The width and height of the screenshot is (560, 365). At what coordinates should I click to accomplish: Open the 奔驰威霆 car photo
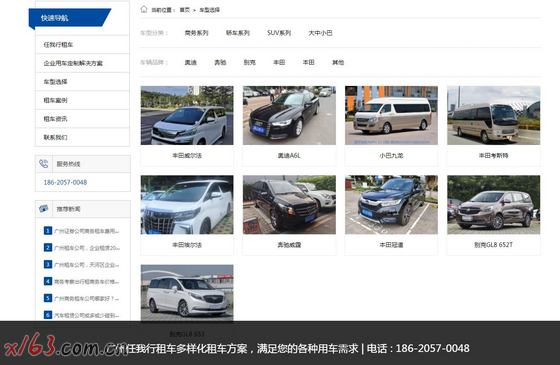coord(289,205)
